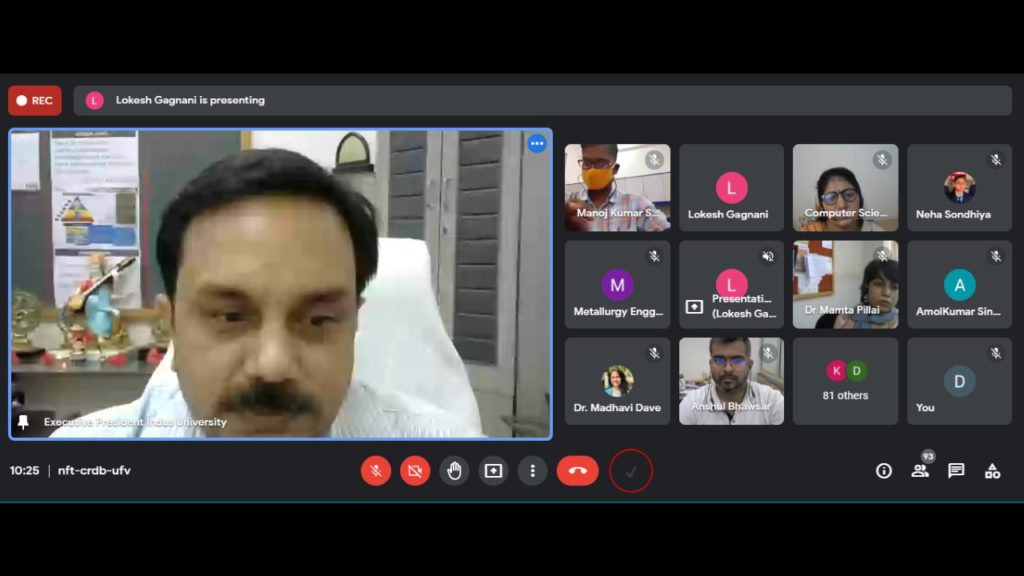Expand the 81 others participants tile
Viewport: 1024px width, 576px height.
[845, 381]
